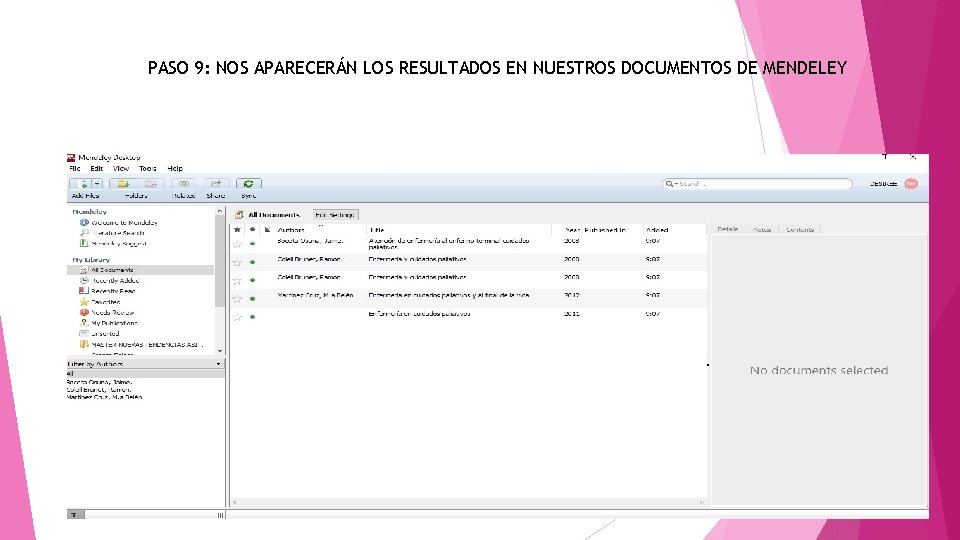Viewport: 960px width, 540px height.
Task: Click the Related toolbar icon
Action: point(184,184)
